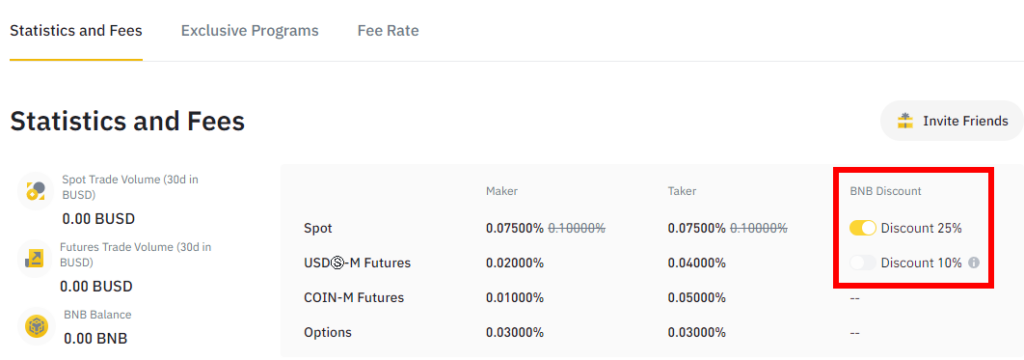Screen dimensions: 1024x360
Task: Click the COIN-M Futures row label
Action: click(354, 297)
